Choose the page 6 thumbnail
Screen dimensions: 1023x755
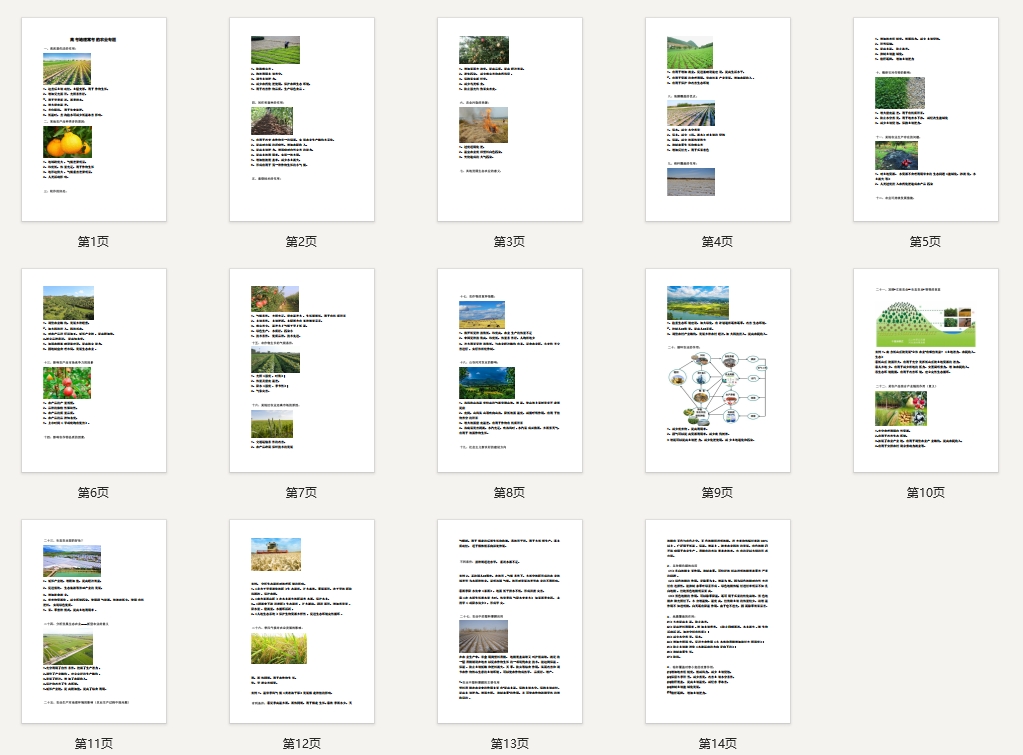tap(94, 371)
